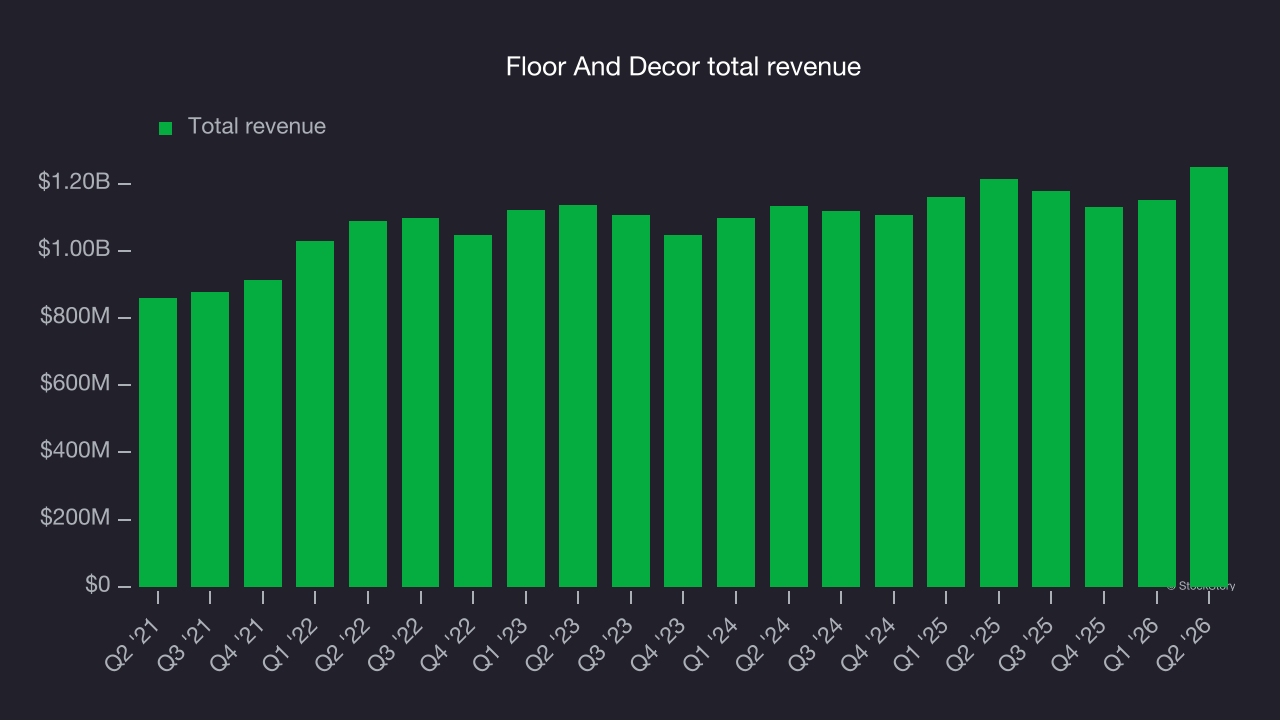This screenshot has height=720, width=1280.
Task: Click the Q4 '22 revenue bar
Action: 473,411
